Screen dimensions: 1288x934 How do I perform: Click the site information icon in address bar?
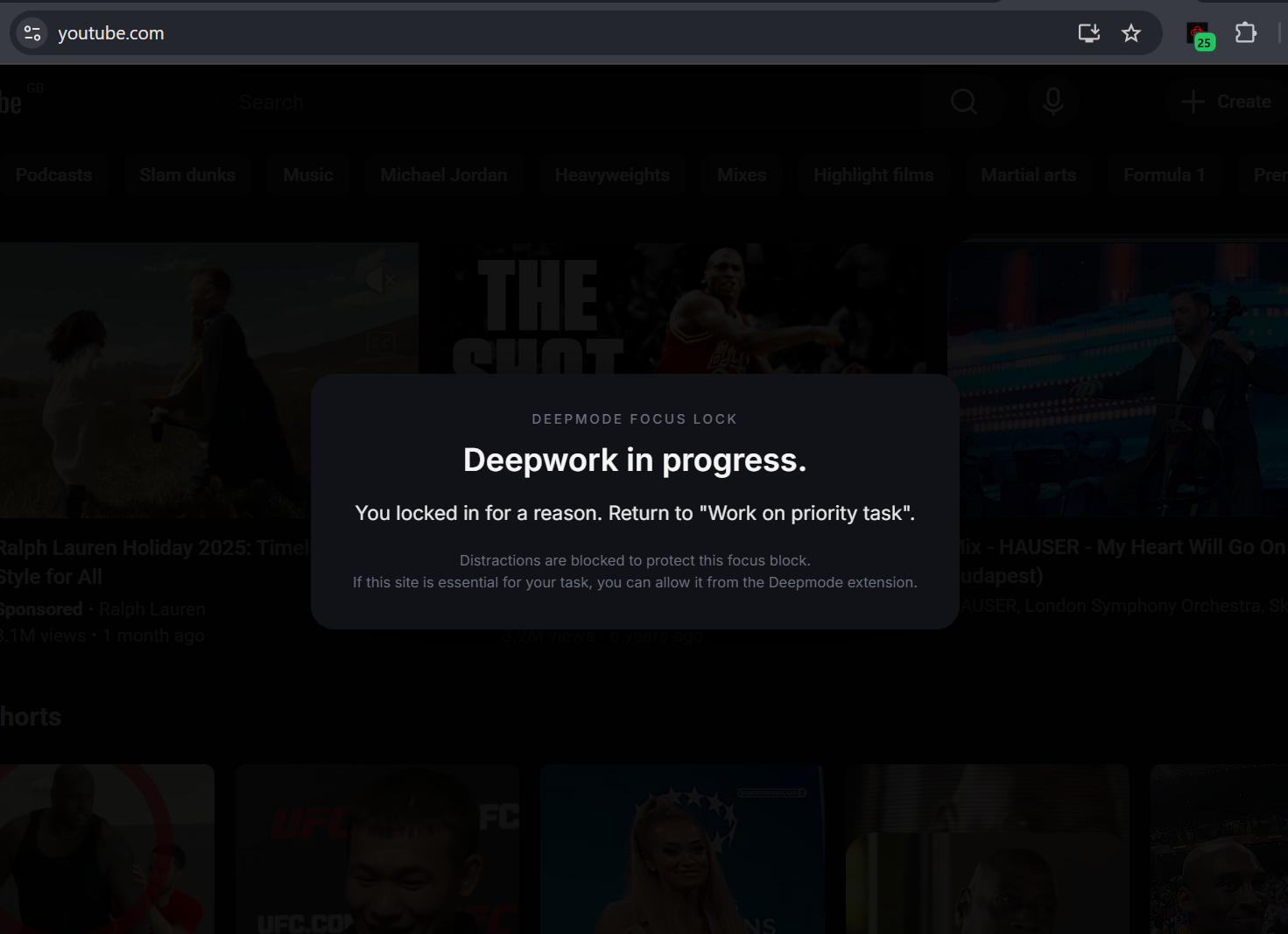[32, 33]
